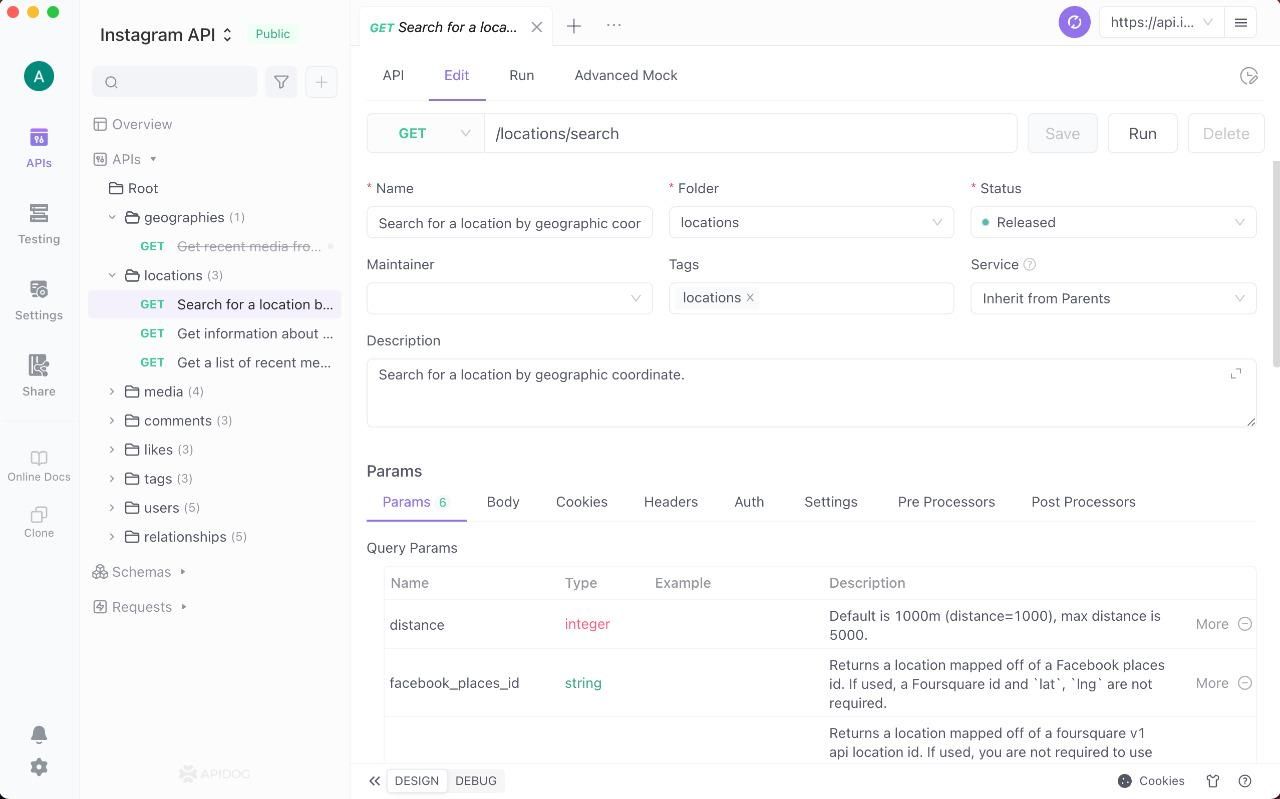Open the Share section
1280x799 pixels.
click(x=39, y=375)
